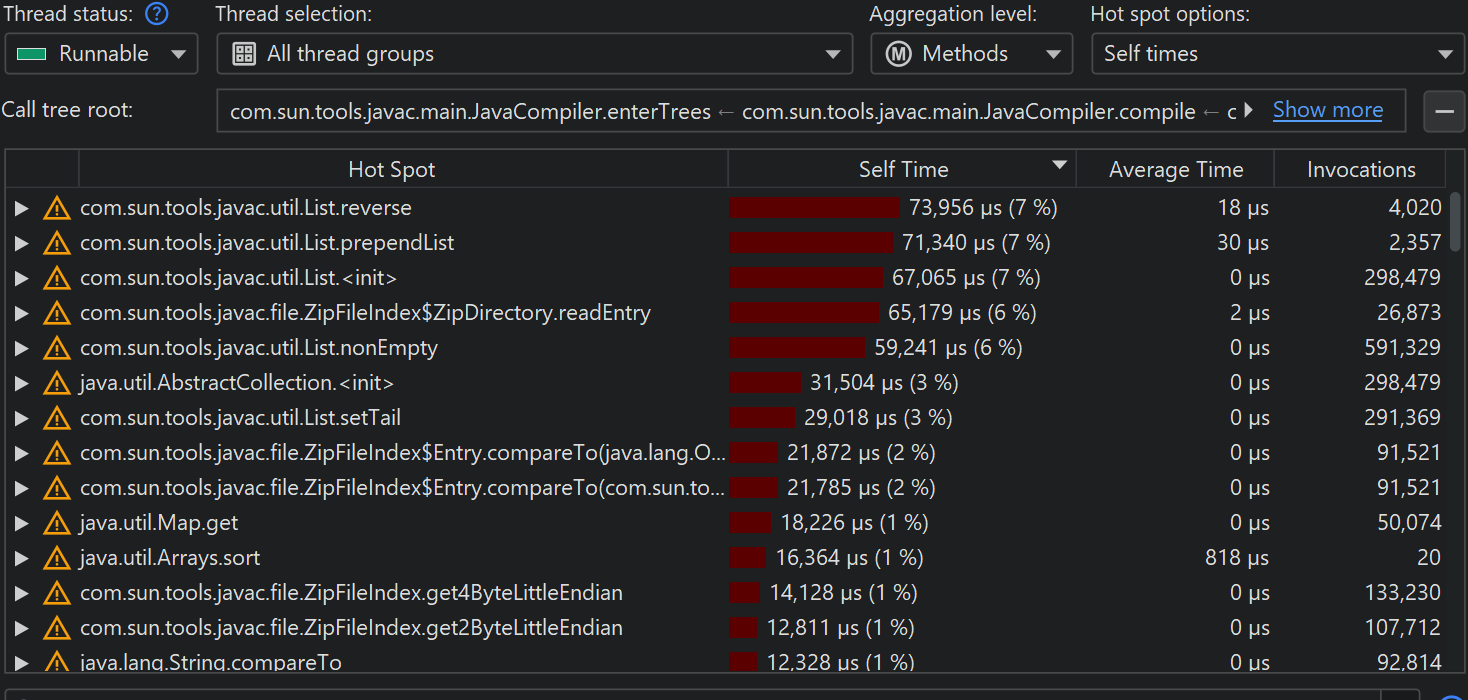The width and height of the screenshot is (1468, 700).
Task: Sort by the Invocations column header
Action: tap(1360, 170)
